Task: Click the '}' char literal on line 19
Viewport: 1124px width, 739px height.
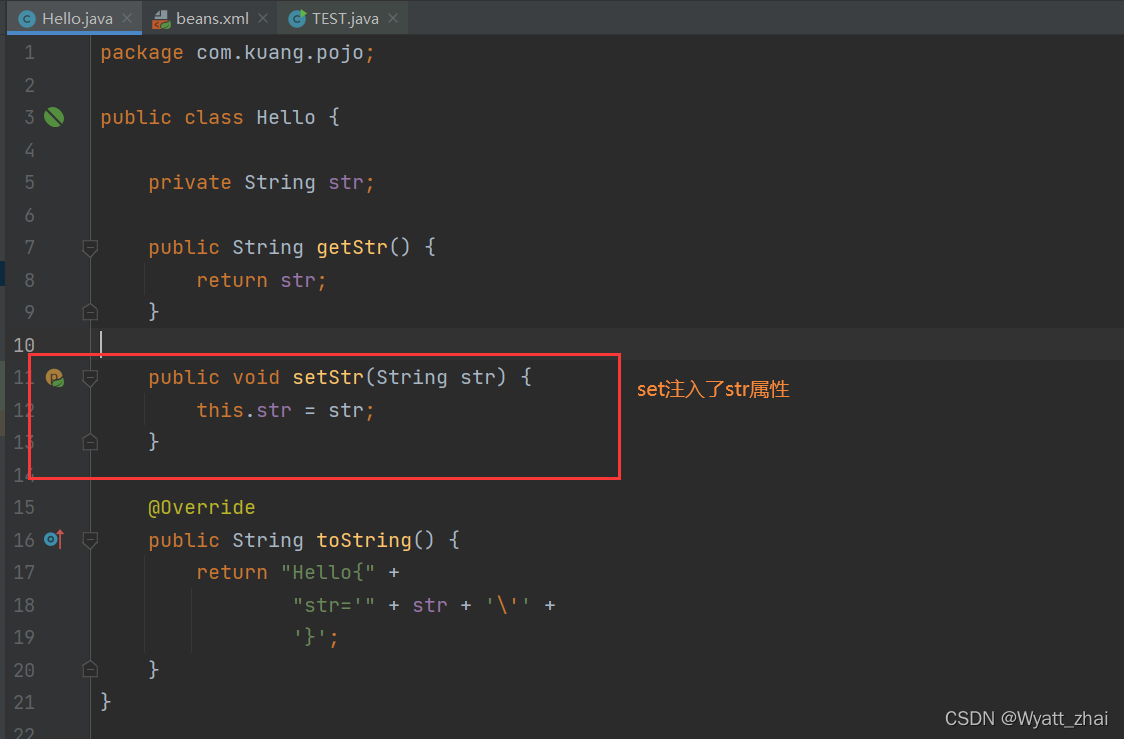Action: (310, 637)
